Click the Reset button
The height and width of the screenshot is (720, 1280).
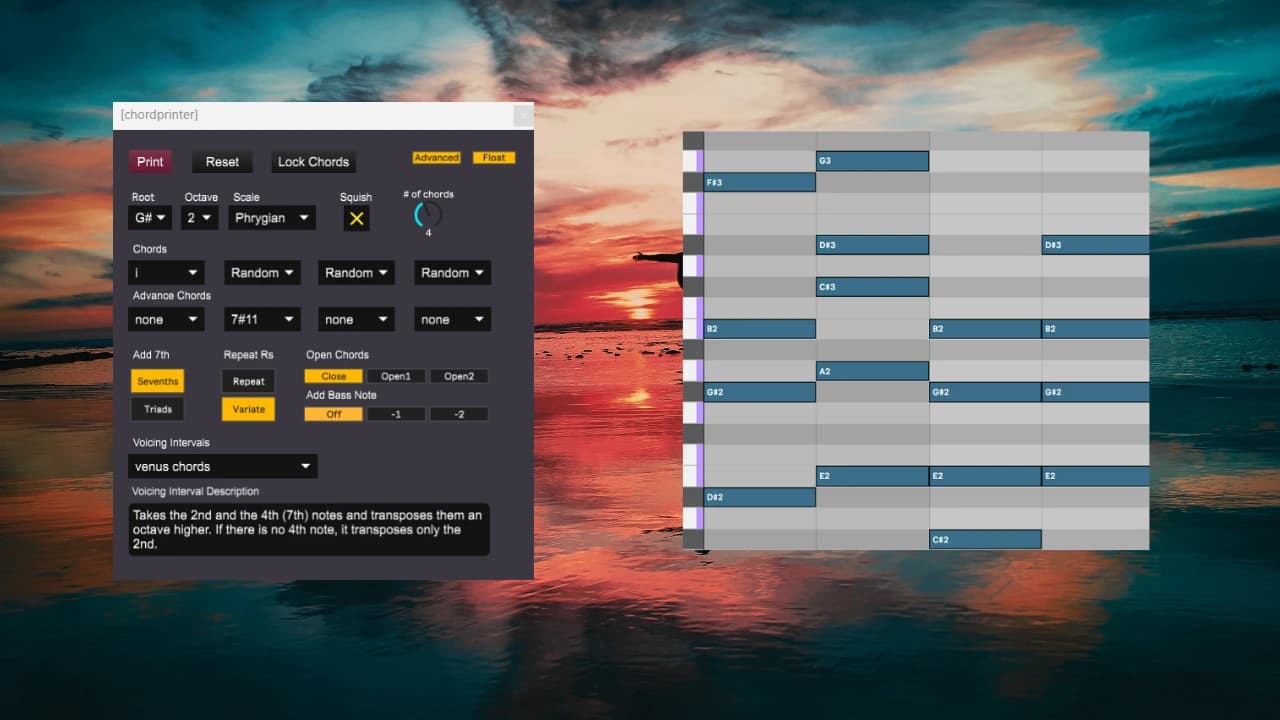[x=222, y=162]
